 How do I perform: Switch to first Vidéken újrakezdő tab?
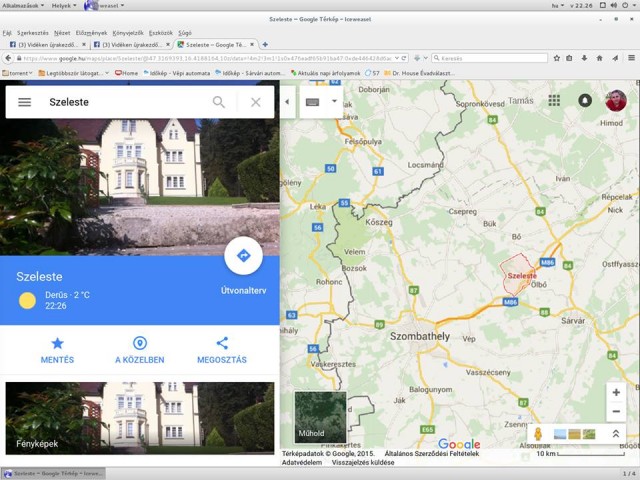coord(47,44)
